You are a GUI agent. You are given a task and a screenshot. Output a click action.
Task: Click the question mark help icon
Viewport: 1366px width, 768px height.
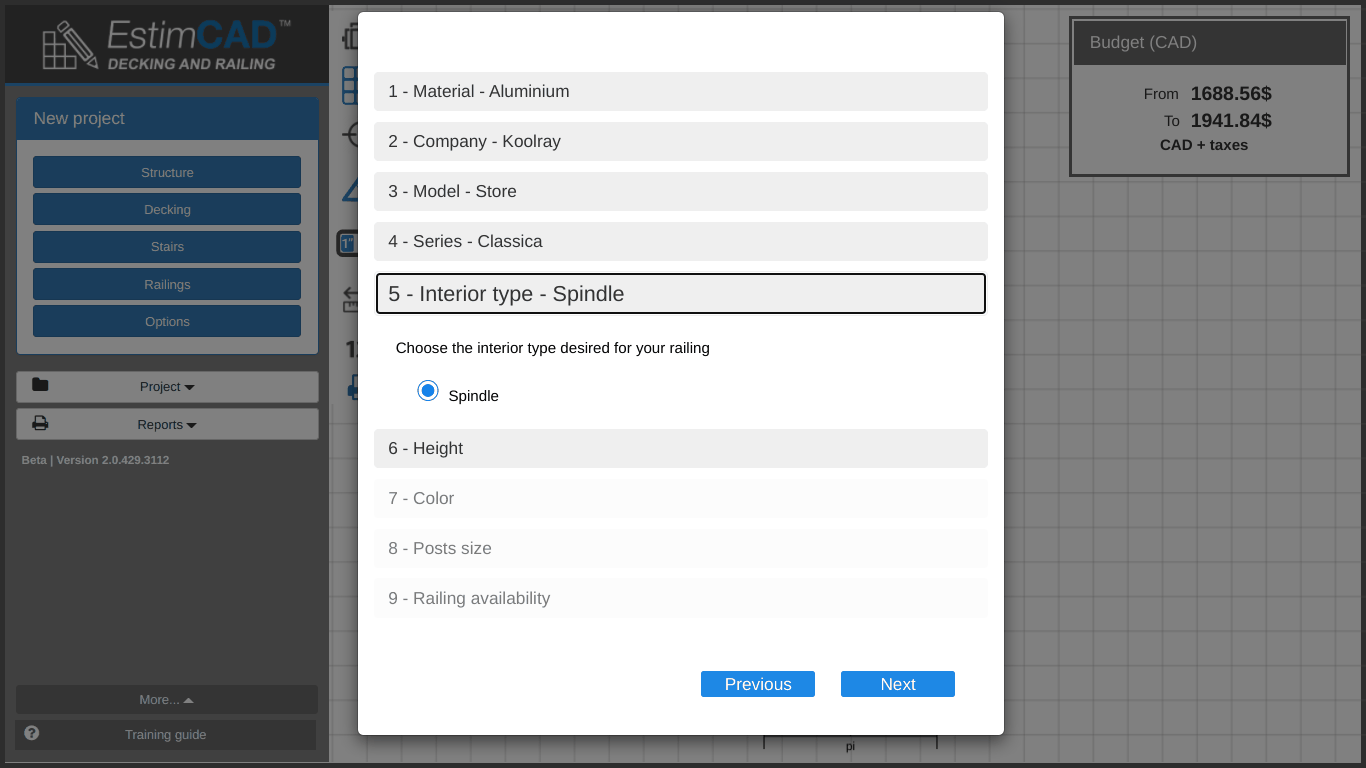coord(32,733)
